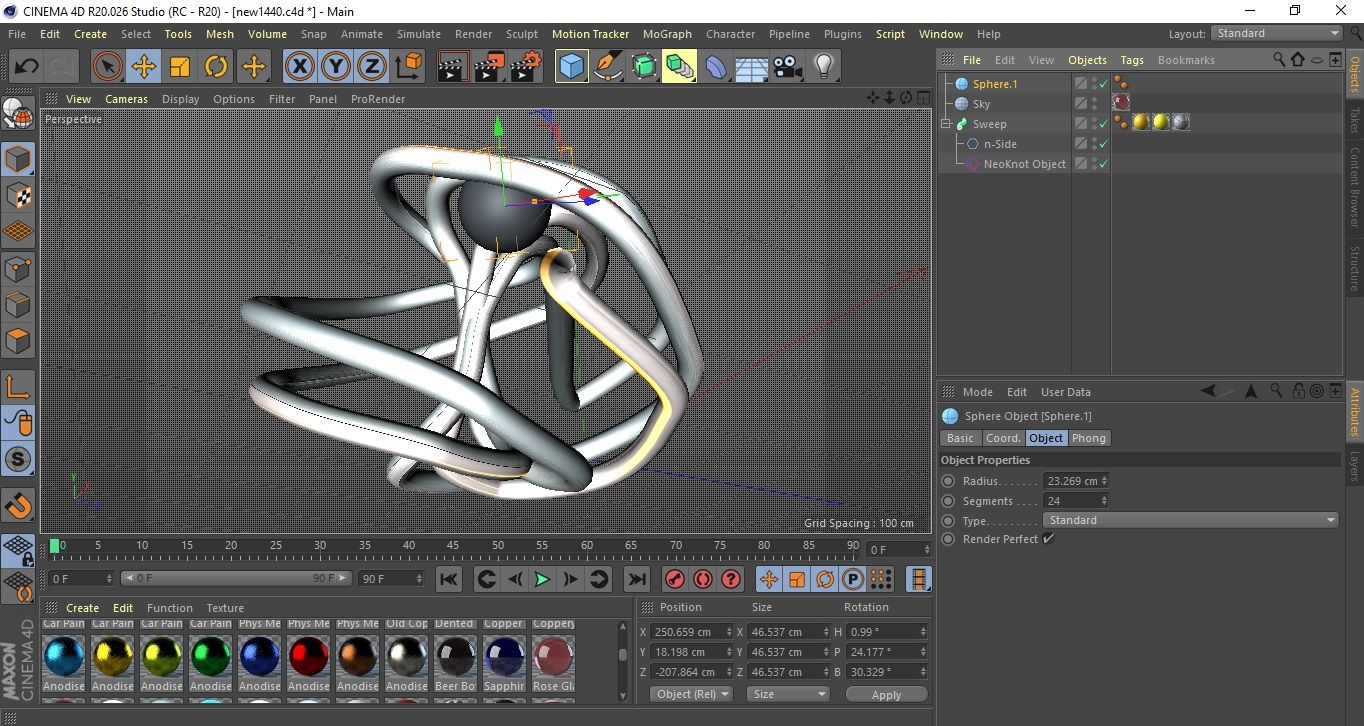
Task: Open the MoGraph menu
Action: 667,34
